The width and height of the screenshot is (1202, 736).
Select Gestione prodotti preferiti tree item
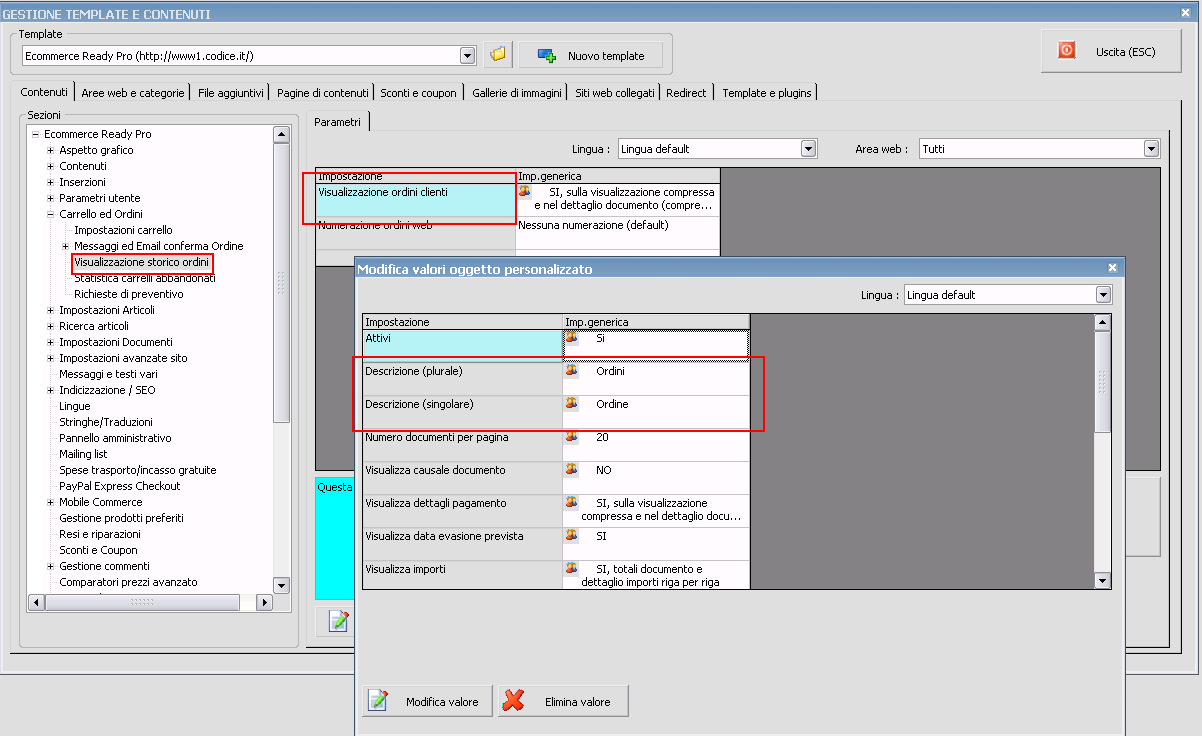[x=121, y=518]
